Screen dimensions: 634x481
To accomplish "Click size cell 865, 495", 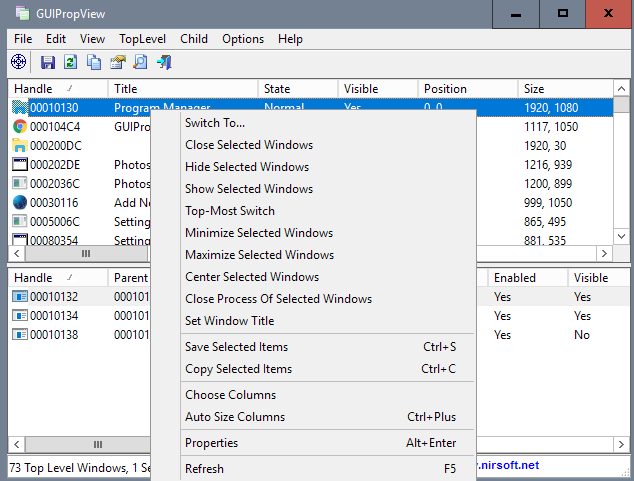I will click(545, 222).
